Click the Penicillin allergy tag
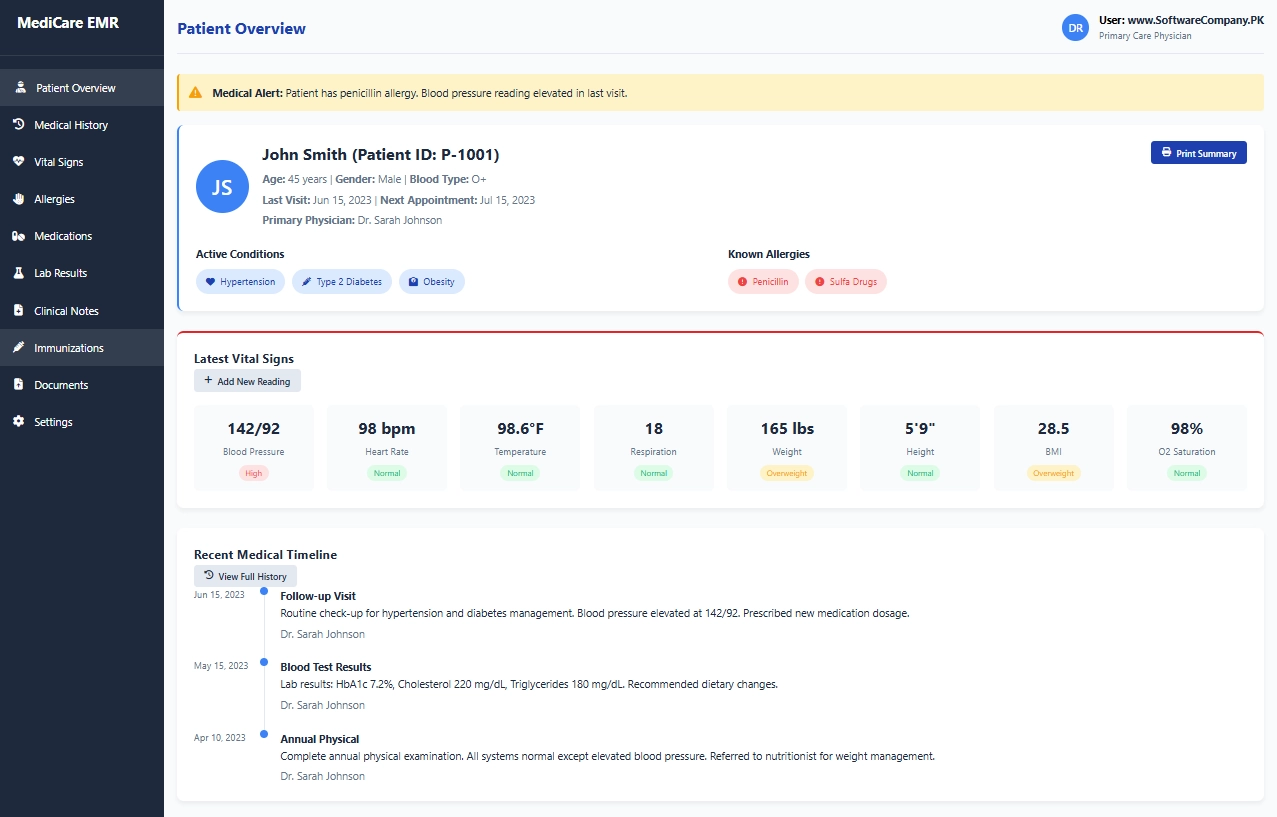Image resolution: width=1277 pixels, height=817 pixels. (763, 282)
